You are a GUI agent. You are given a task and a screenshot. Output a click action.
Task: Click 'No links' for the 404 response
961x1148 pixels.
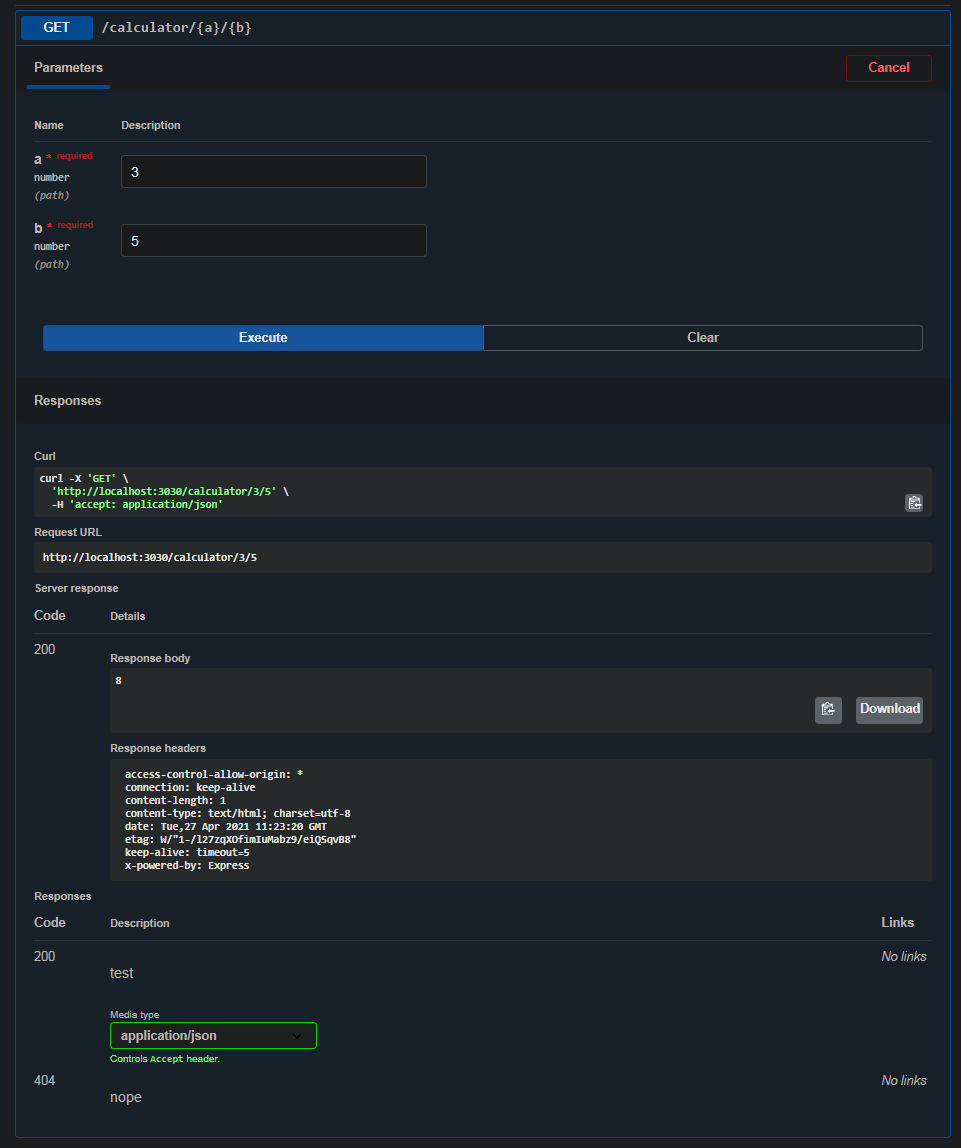(x=904, y=1080)
